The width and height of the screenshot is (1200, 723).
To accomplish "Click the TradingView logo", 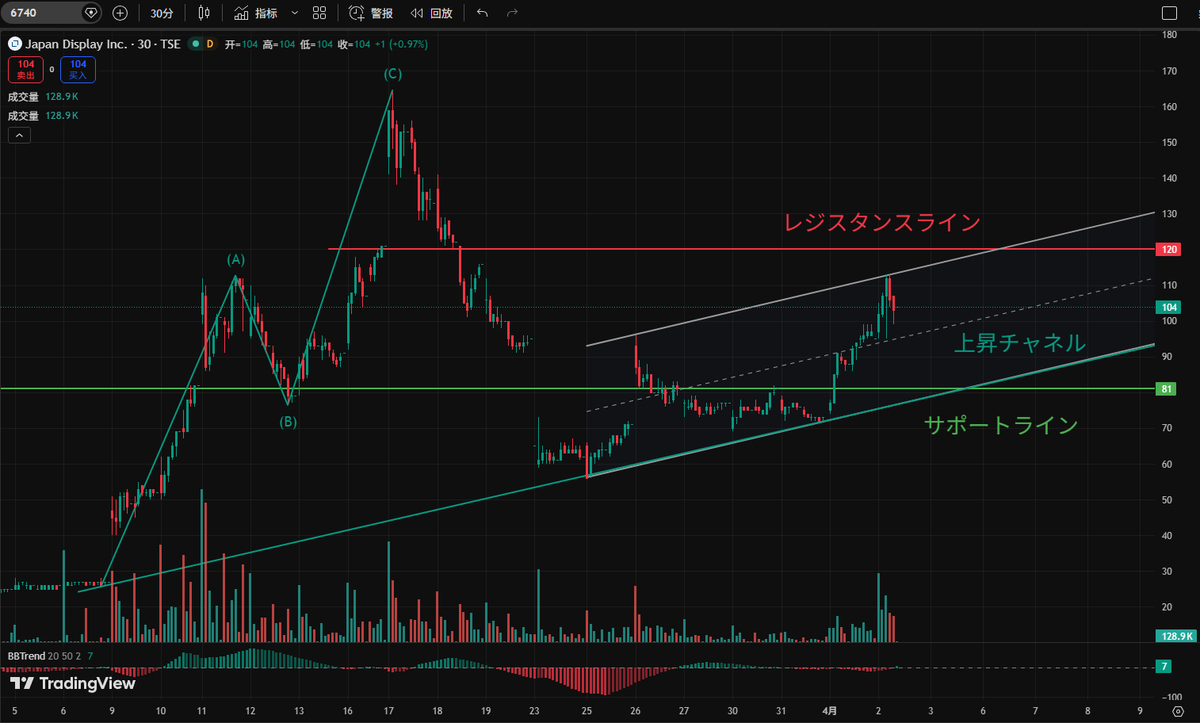I will (x=72, y=684).
